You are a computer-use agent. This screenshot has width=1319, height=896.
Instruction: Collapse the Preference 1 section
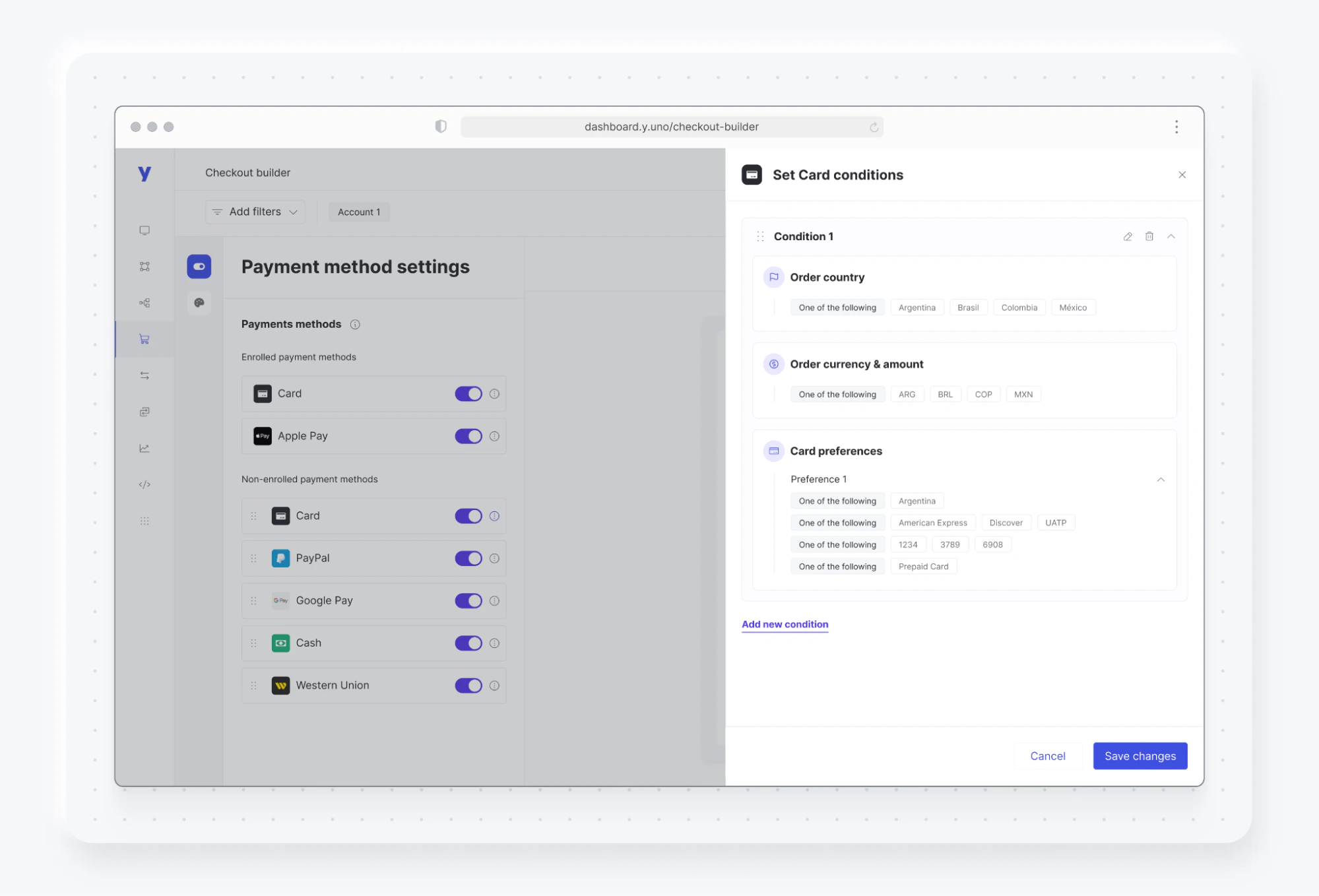1161,480
